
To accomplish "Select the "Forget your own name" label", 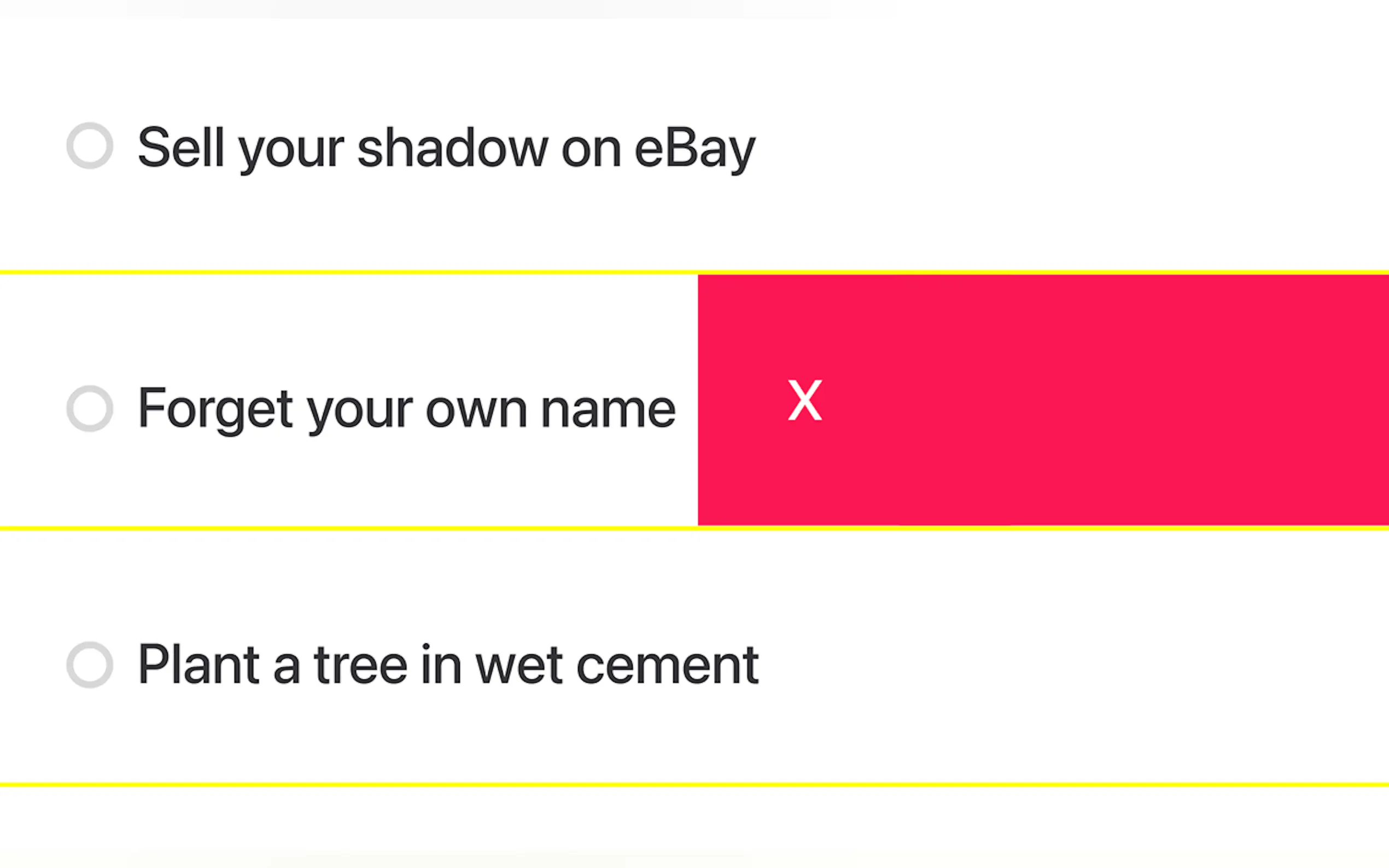I will click(406, 409).
